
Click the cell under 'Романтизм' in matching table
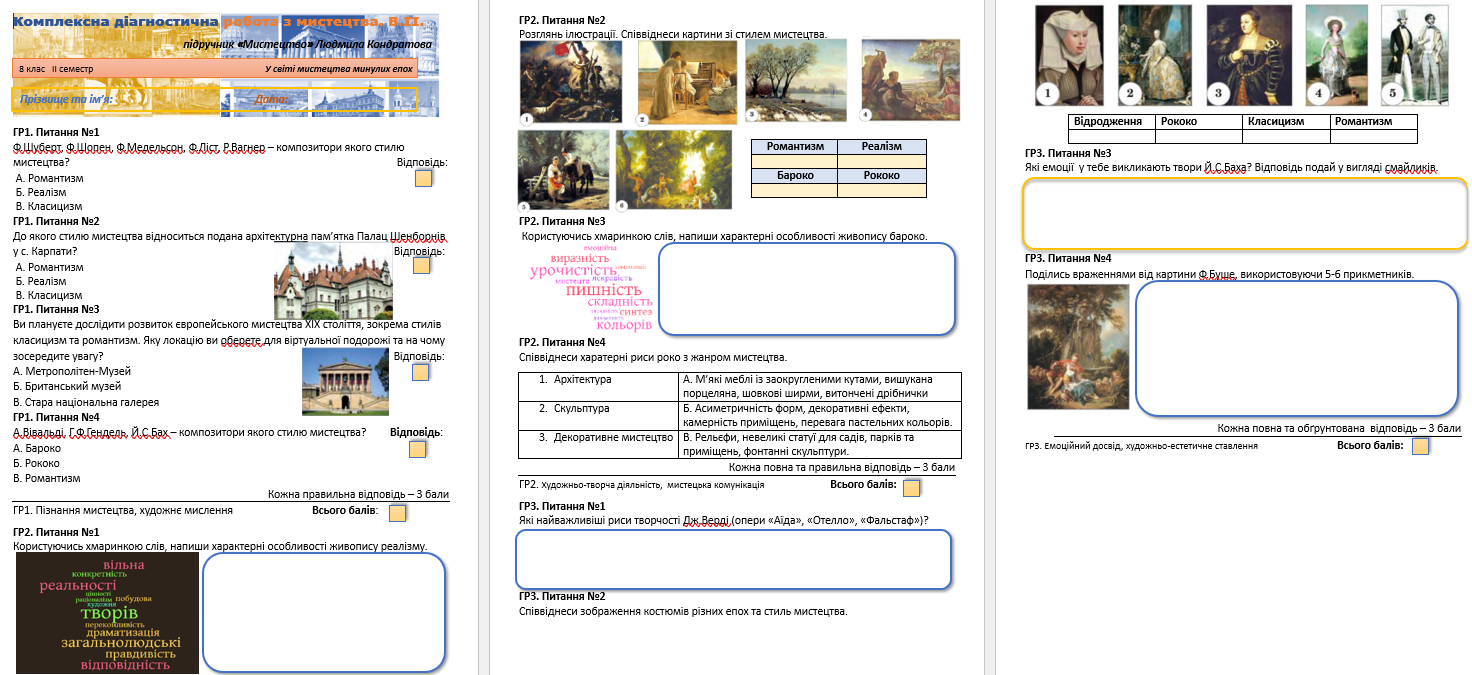click(x=795, y=161)
